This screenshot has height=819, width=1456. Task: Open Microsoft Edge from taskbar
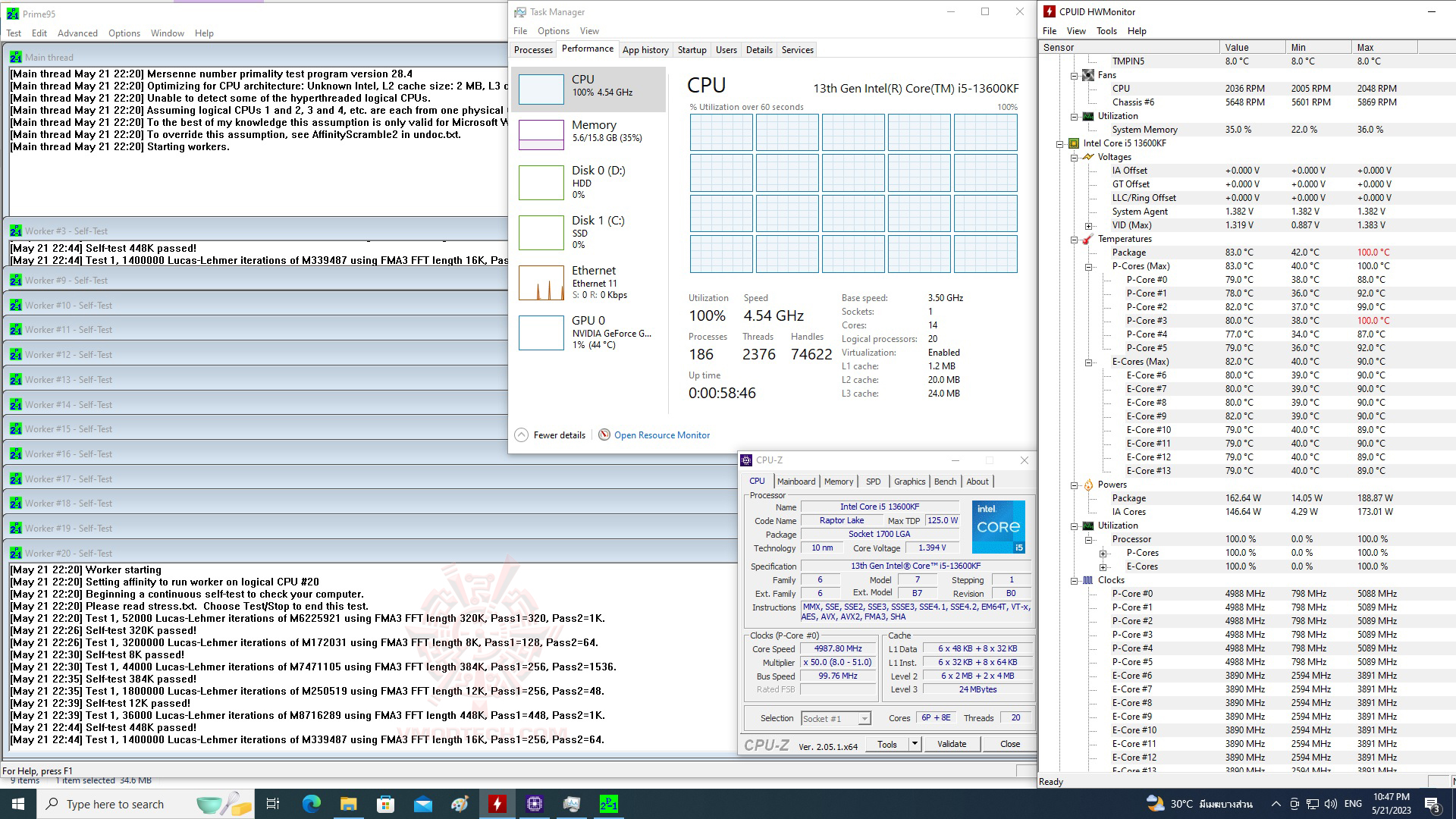(312, 804)
